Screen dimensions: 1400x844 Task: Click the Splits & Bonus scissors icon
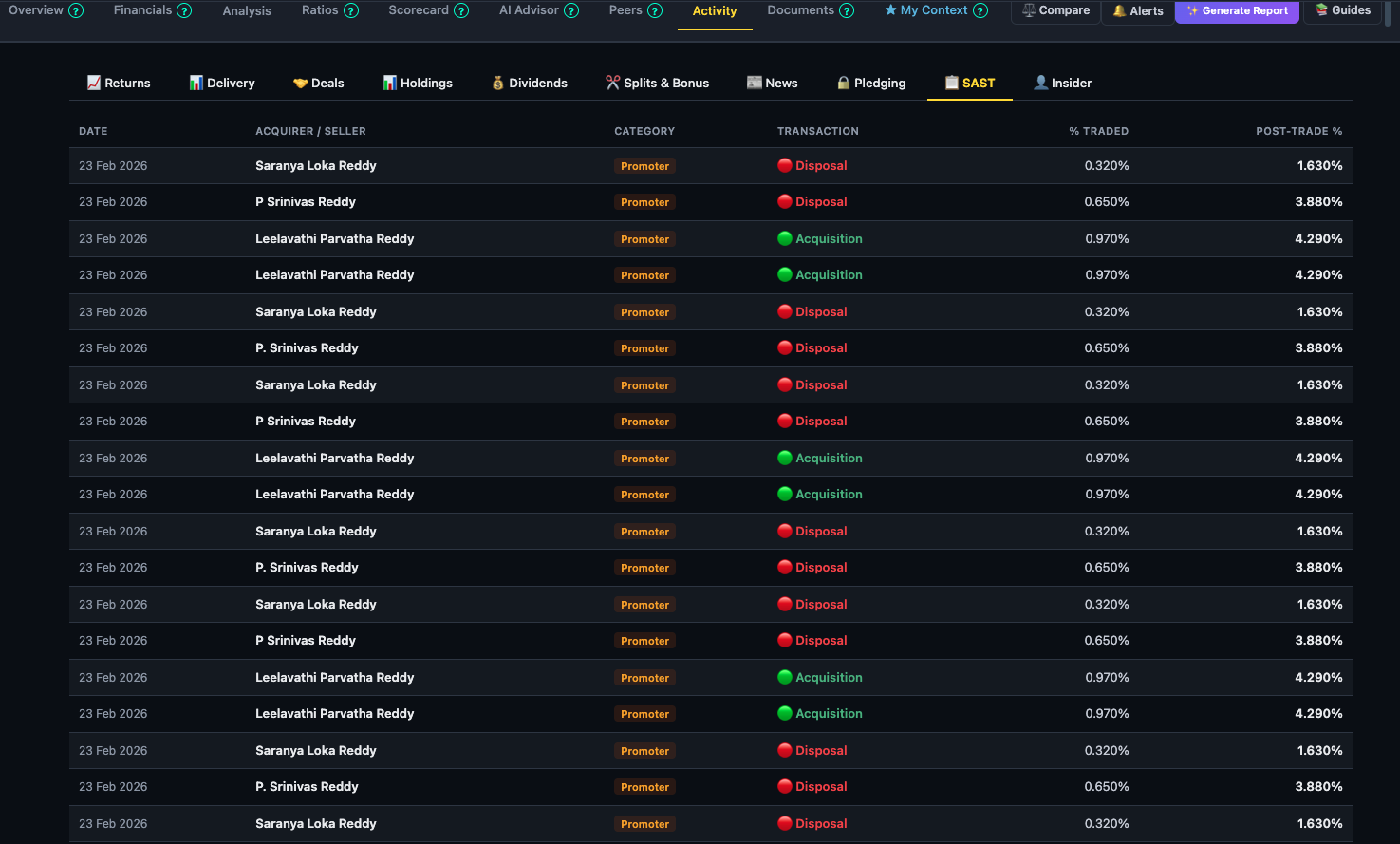[x=612, y=83]
